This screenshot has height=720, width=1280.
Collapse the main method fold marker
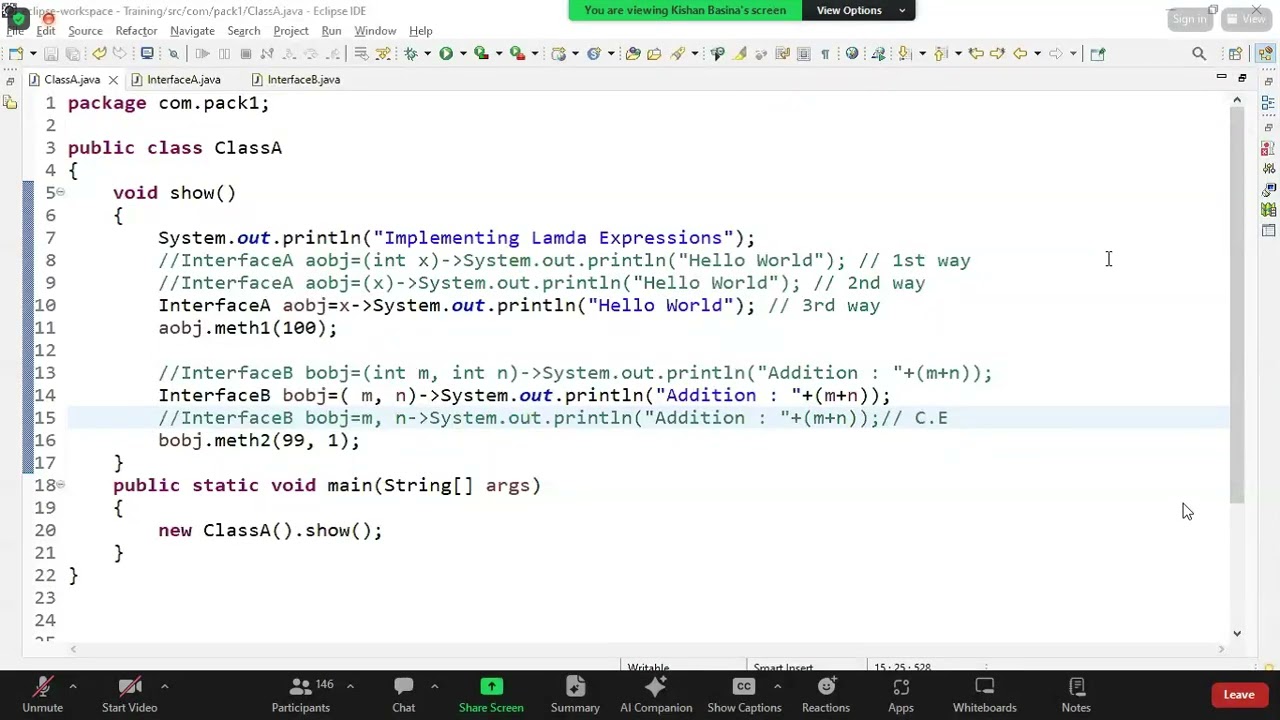click(60, 485)
